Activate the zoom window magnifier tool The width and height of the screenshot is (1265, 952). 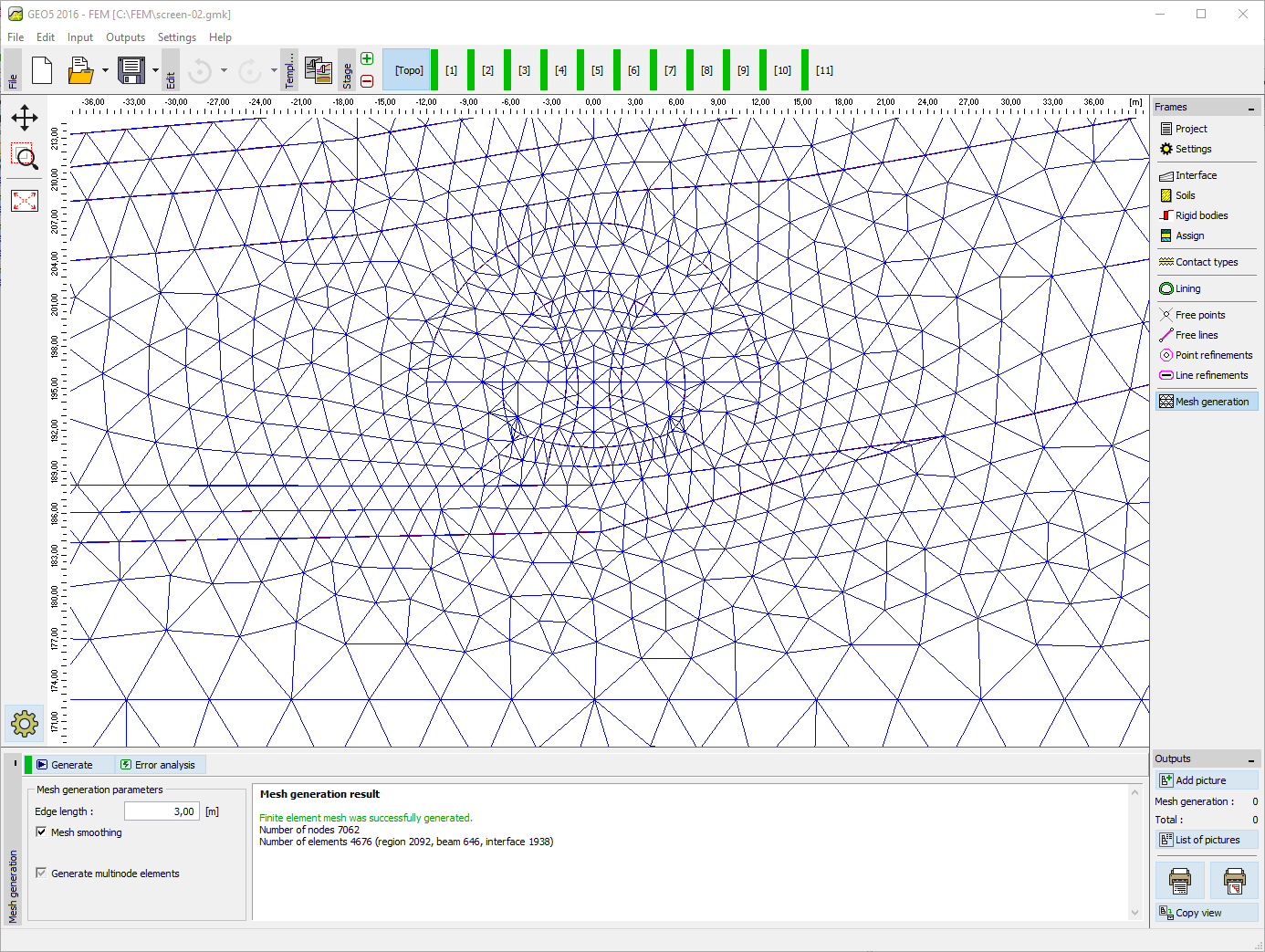(25, 157)
